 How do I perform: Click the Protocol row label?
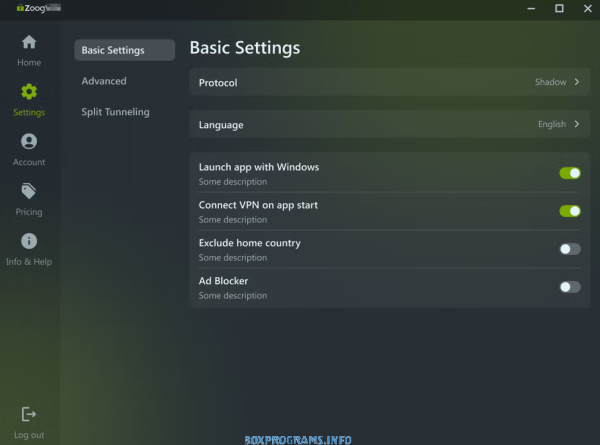218,83
